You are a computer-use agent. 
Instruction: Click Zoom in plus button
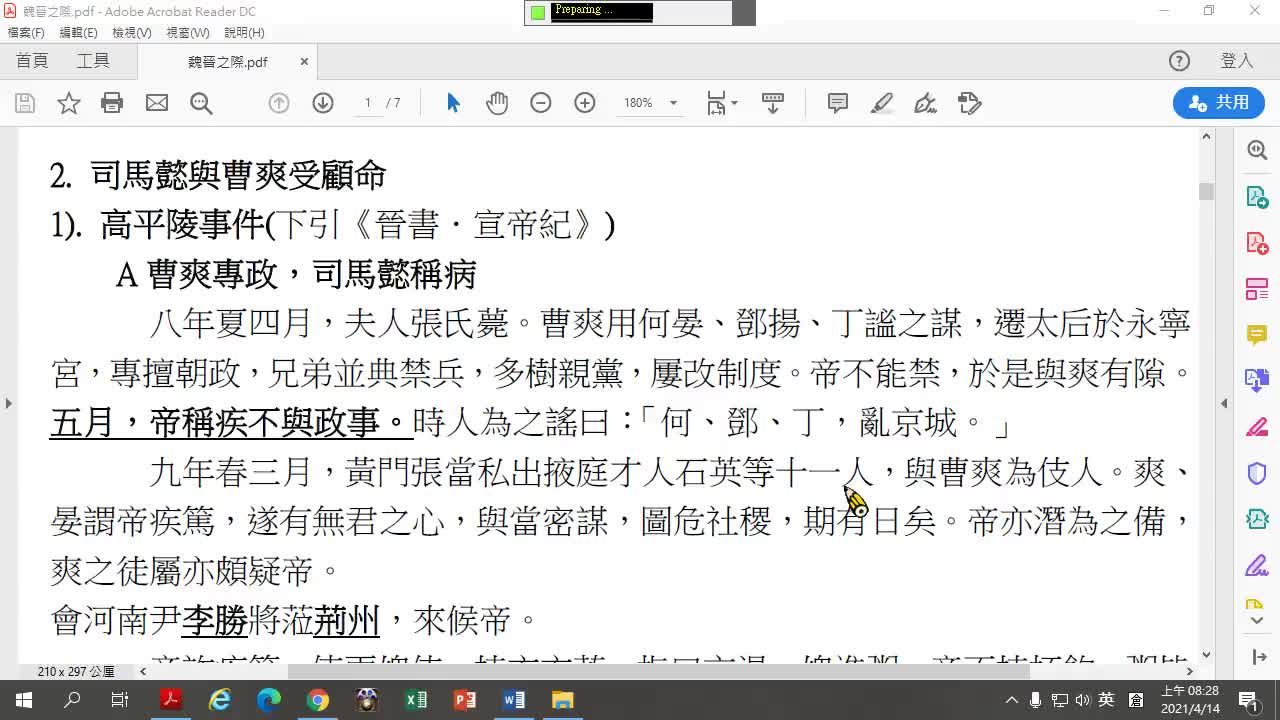585,103
